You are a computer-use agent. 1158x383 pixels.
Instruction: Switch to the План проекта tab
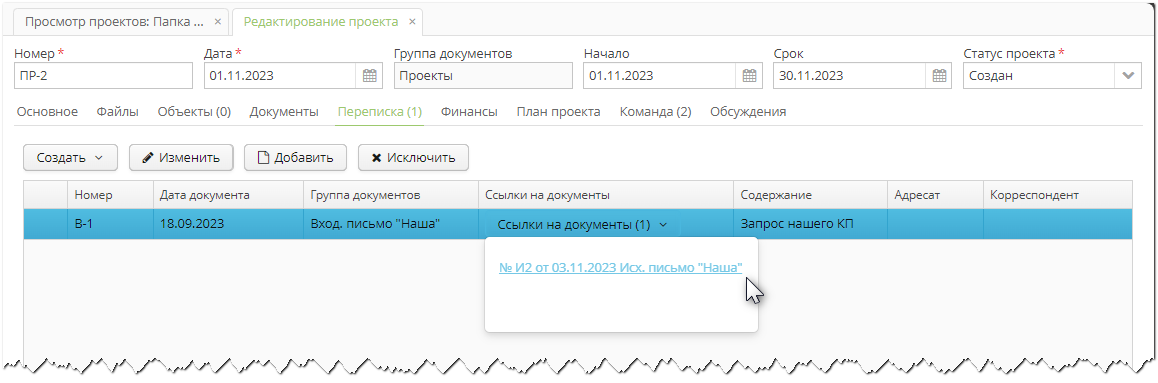point(558,112)
